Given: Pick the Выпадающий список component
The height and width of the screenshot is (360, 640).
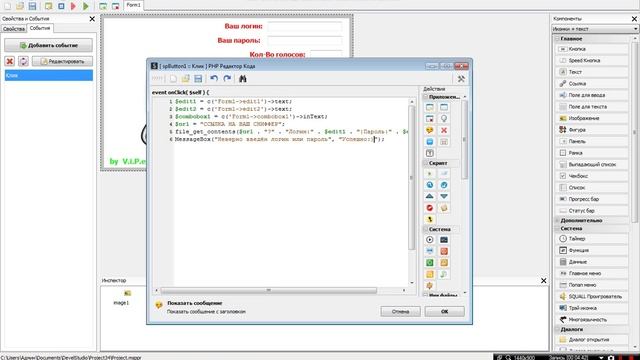Looking at the screenshot, I should pos(592,164).
